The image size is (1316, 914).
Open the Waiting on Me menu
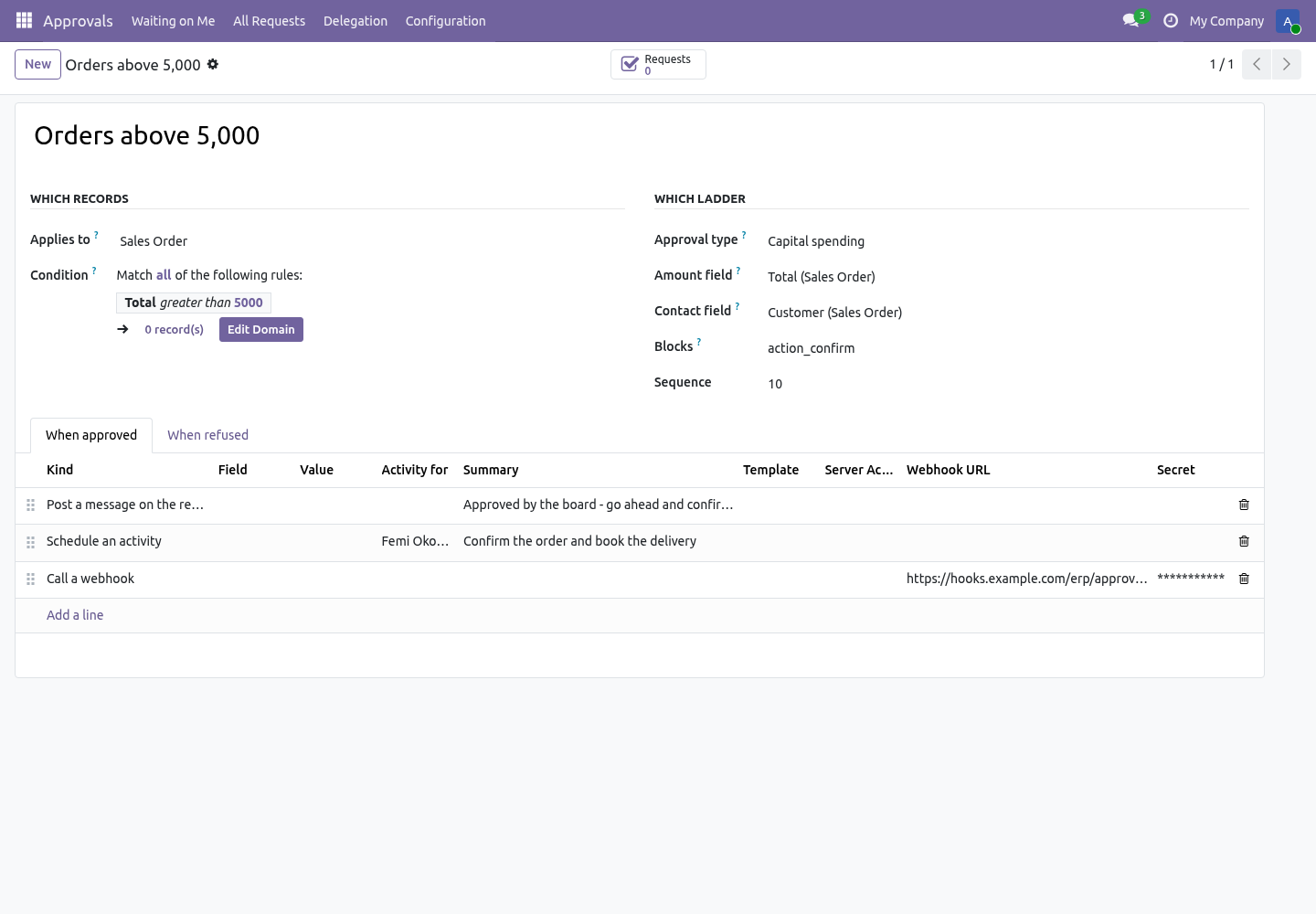(174, 20)
